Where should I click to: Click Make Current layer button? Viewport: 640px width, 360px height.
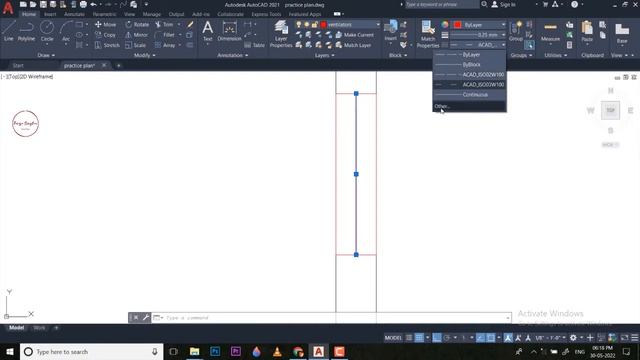click(354, 35)
